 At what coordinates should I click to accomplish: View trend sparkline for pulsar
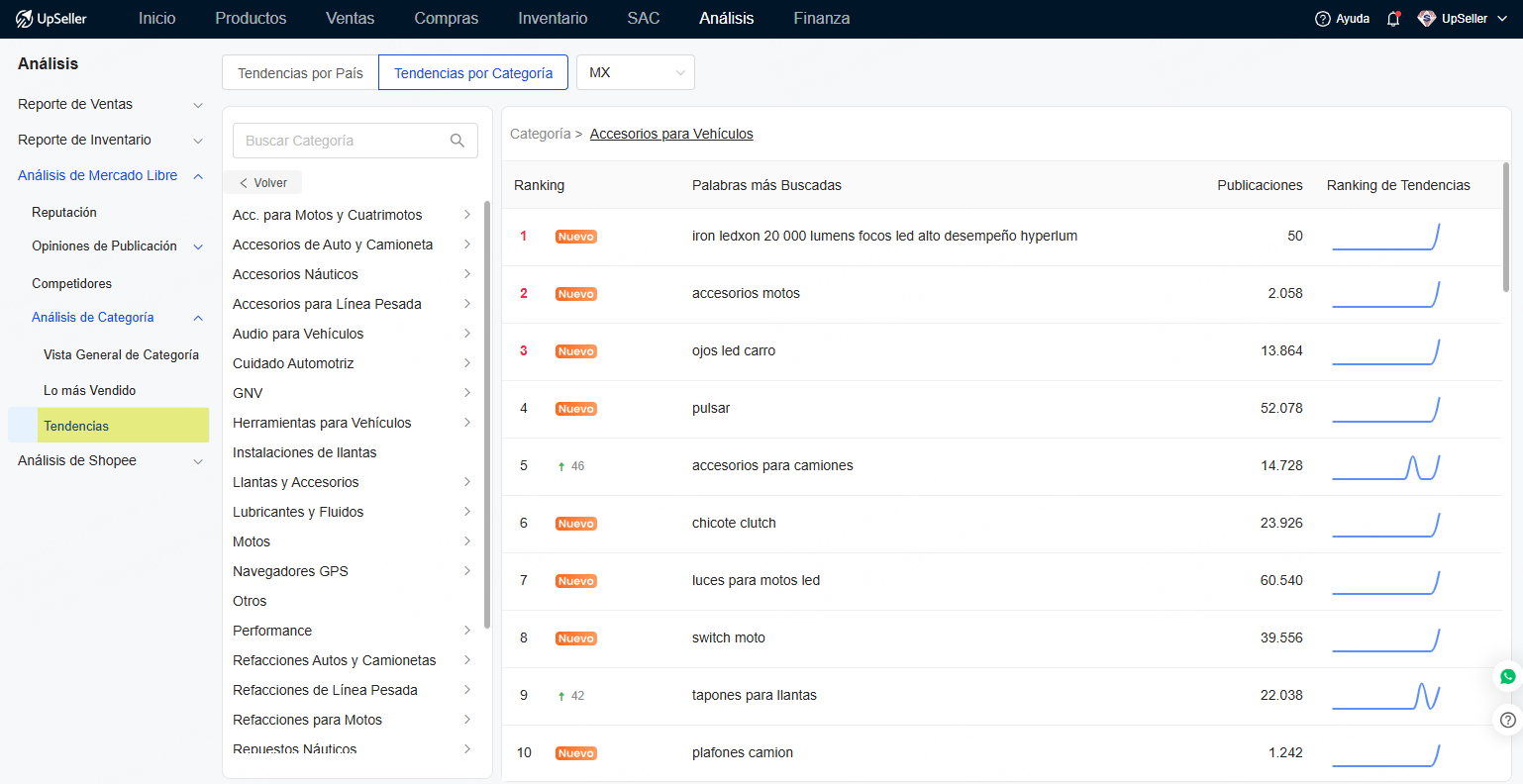point(1385,409)
